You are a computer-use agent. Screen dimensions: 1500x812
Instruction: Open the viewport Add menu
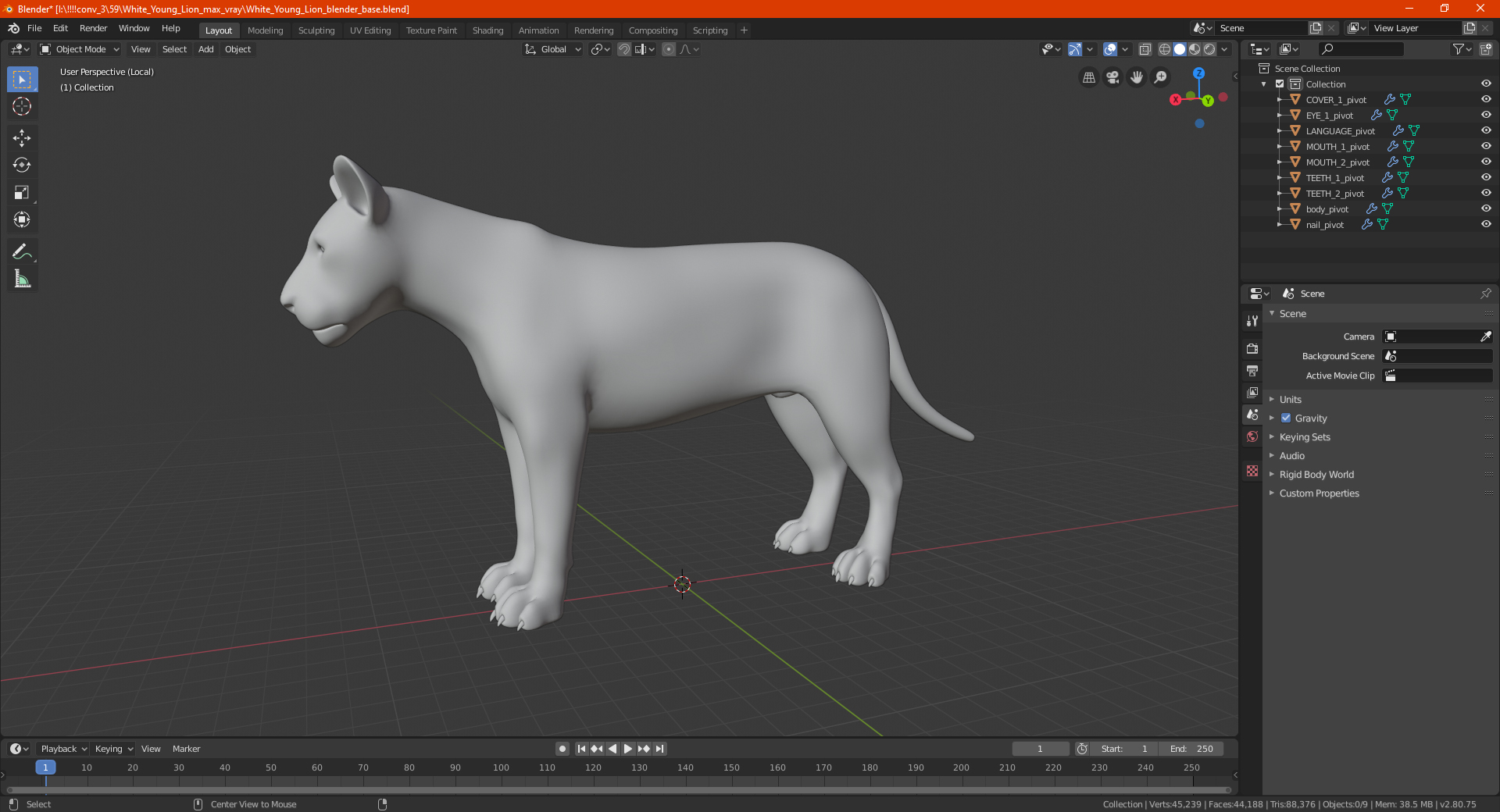tap(205, 49)
